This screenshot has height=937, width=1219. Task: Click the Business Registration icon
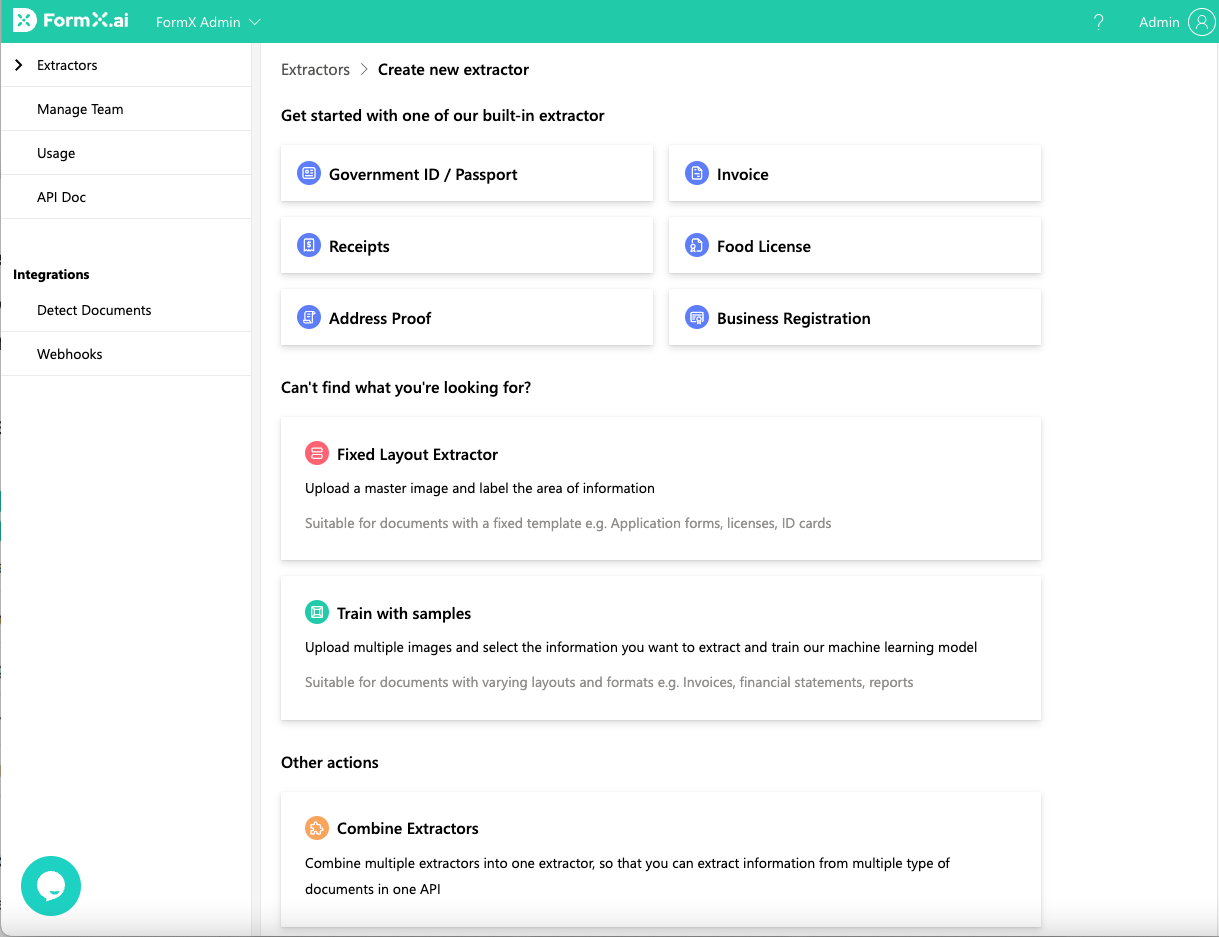click(x=697, y=318)
